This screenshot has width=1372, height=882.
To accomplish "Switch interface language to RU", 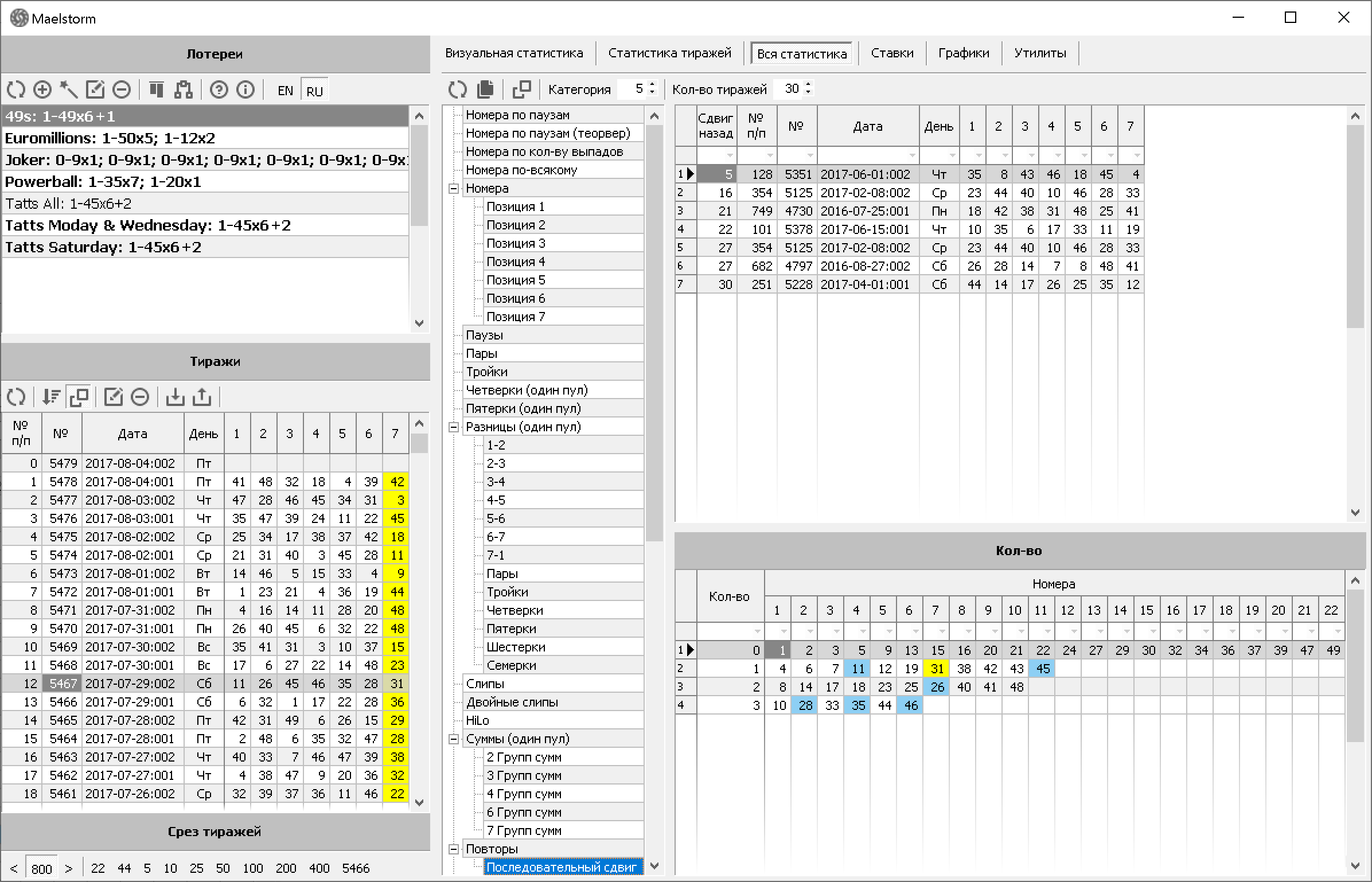I will [x=314, y=91].
